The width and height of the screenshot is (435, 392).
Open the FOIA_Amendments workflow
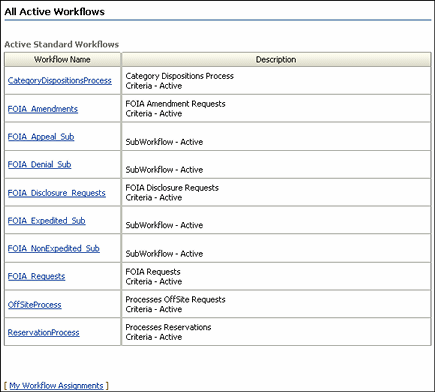click(x=43, y=109)
